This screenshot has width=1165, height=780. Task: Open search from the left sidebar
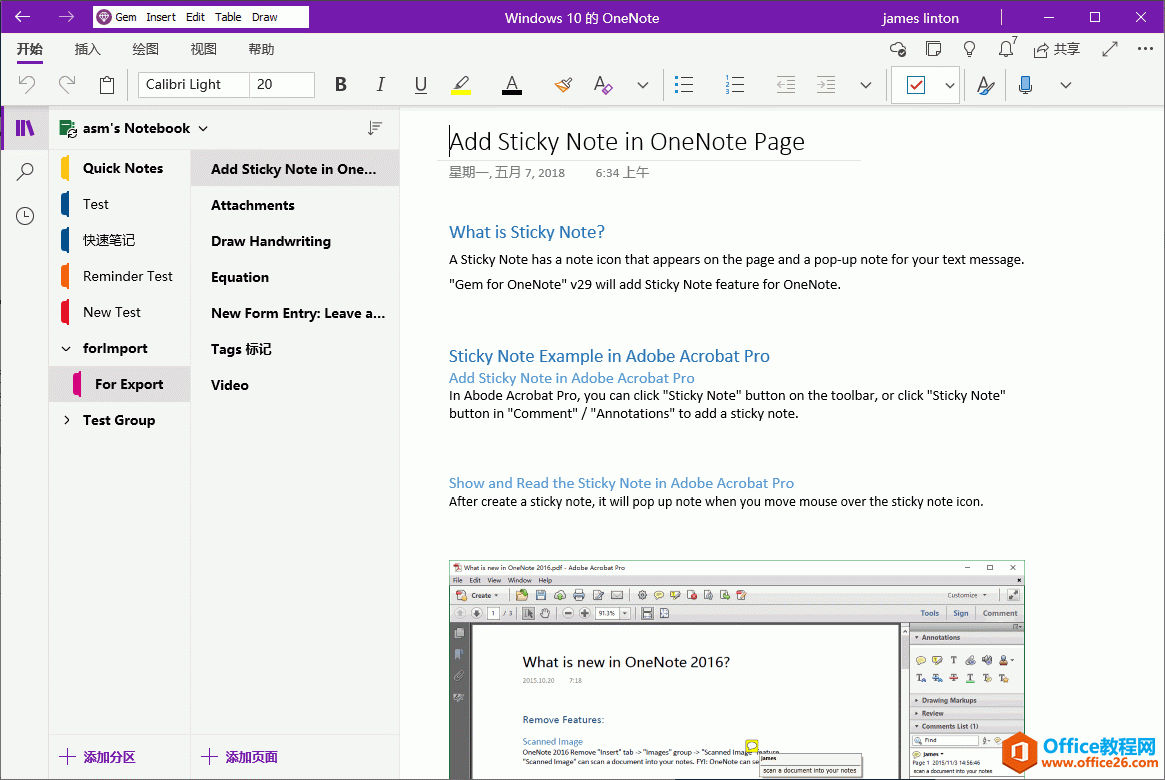(24, 170)
